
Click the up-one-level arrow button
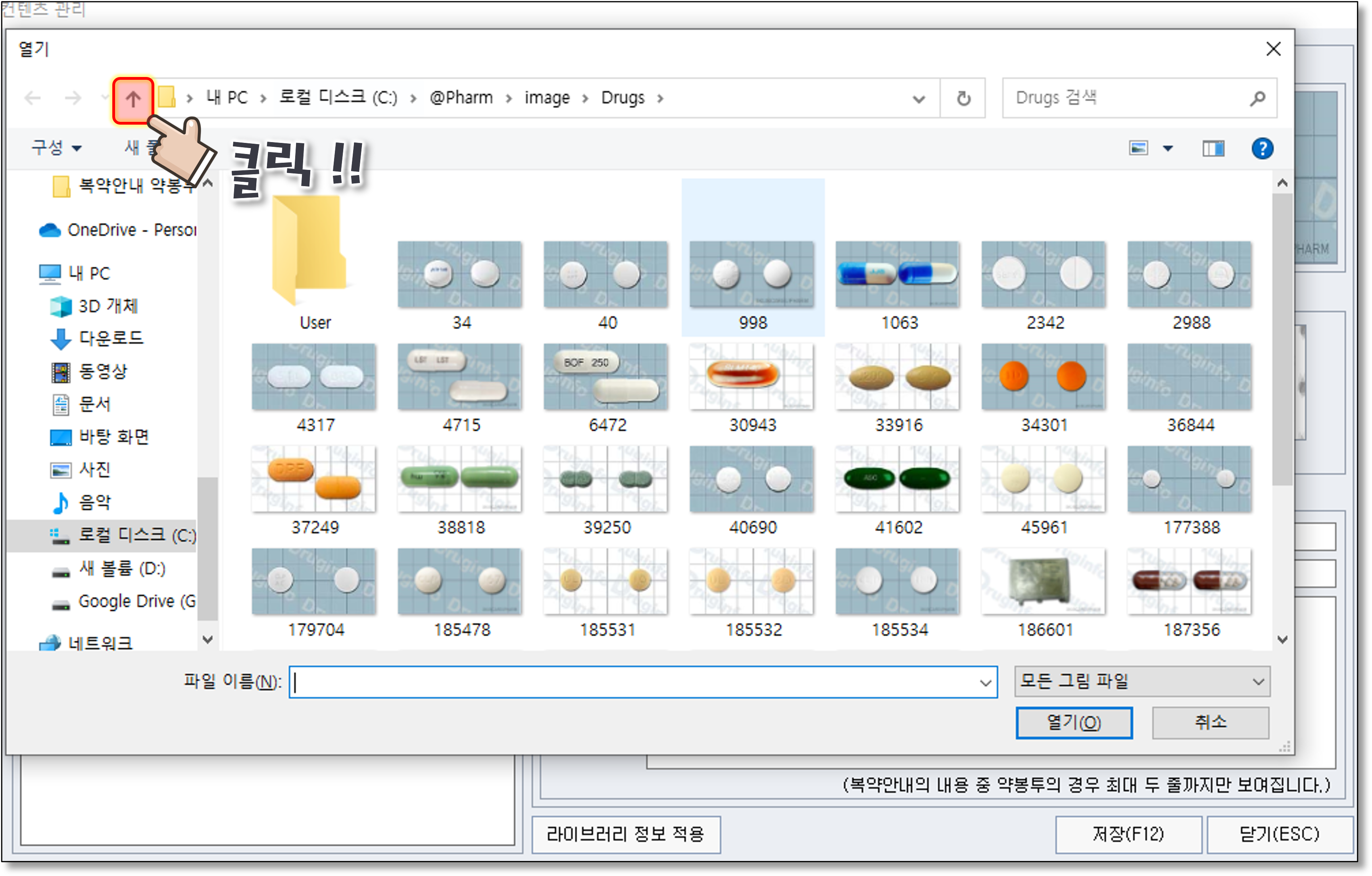coord(133,100)
